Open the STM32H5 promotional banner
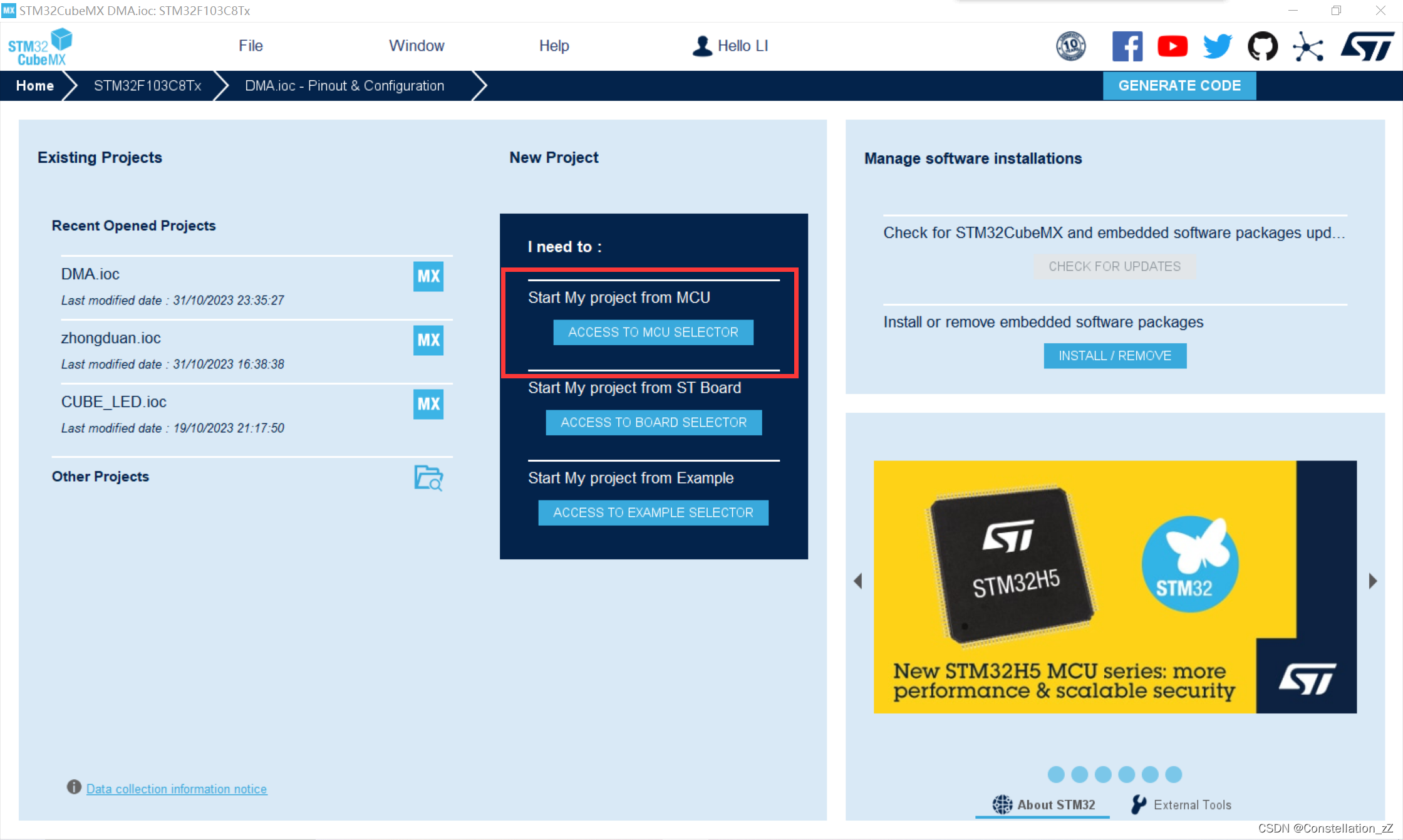The width and height of the screenshot is (1403, 840). point(1115,587)
